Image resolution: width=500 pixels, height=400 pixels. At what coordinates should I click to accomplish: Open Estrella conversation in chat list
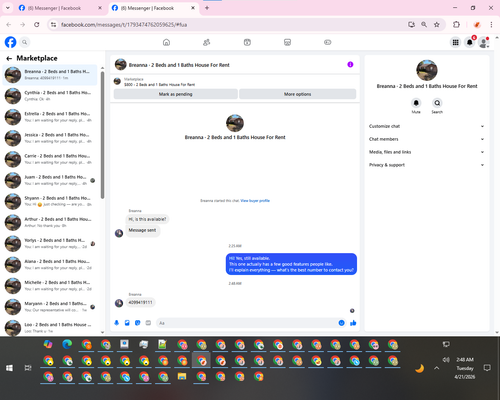(50, 117)
